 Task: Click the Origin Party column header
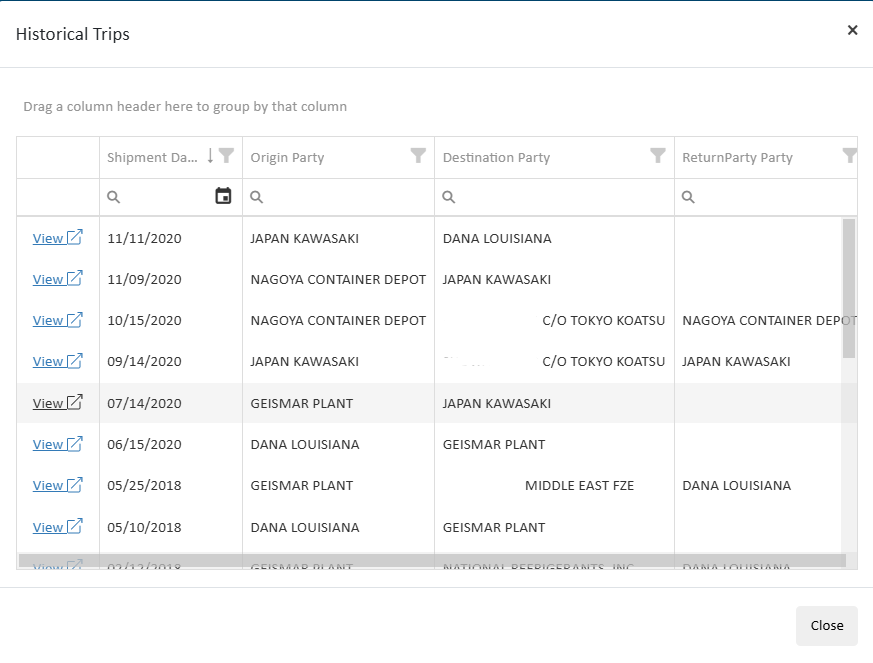287,157
